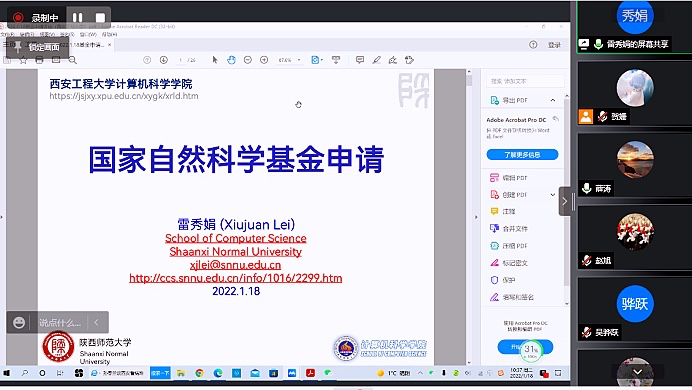Expand the 创建 PDF options chevron
692x390 pixels.
tap(553, 195)
